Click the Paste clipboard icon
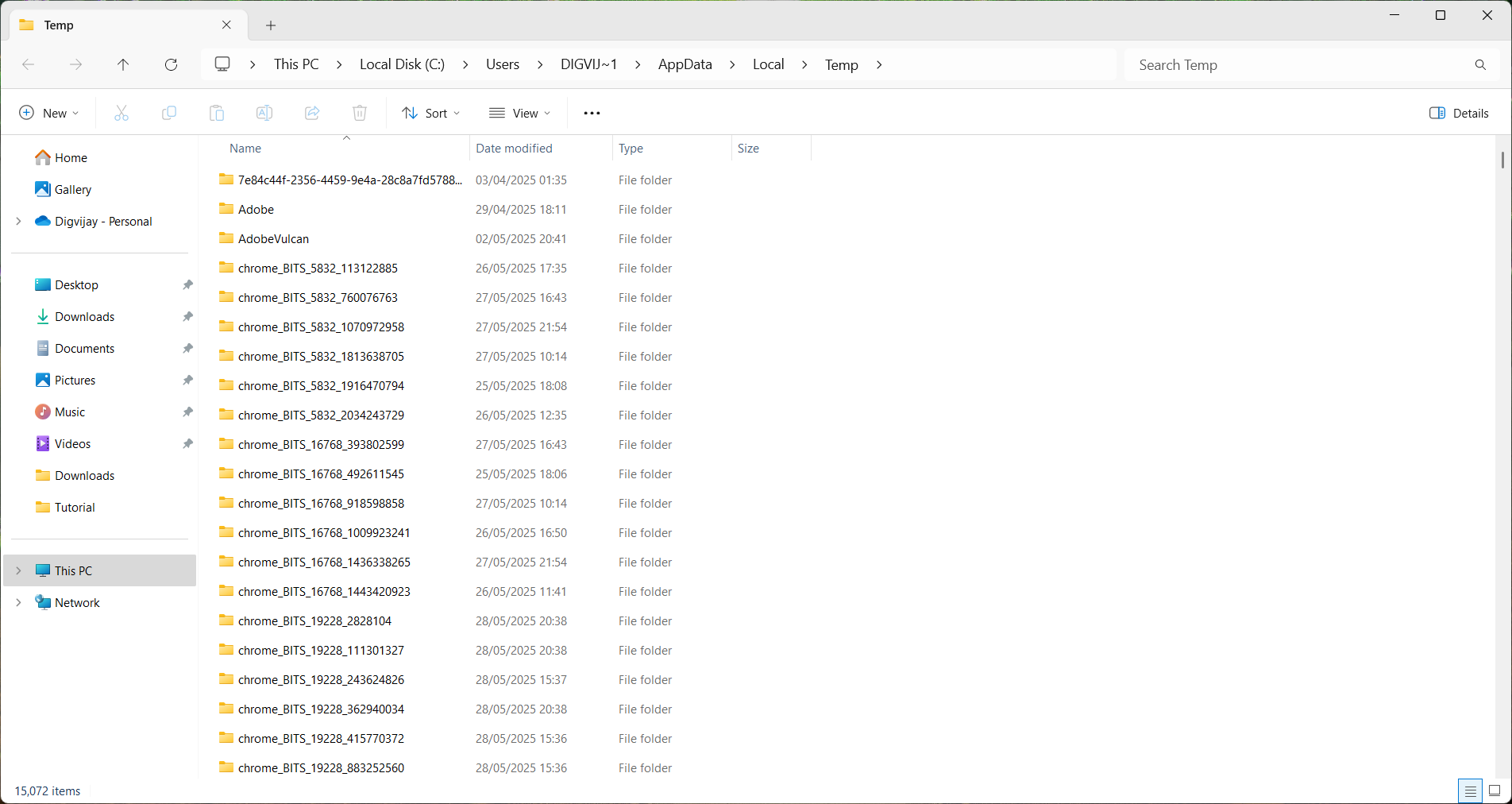This screenshot has width=1512, height=804. pyautogui.click(x=217, y=113)
